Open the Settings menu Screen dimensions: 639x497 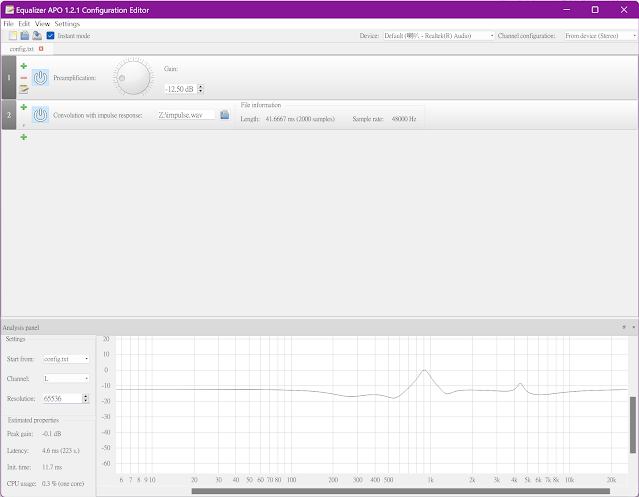pyautogui.click(x=67, y=24)
